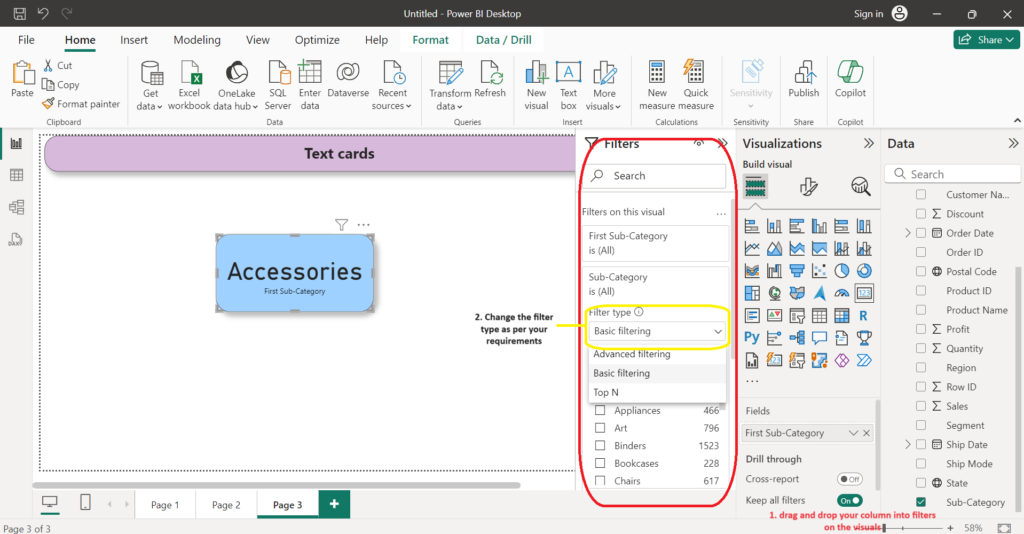Viewport: 1024px width, 534px height.
Task: Click the Paste icon
Action: (22, 73)
